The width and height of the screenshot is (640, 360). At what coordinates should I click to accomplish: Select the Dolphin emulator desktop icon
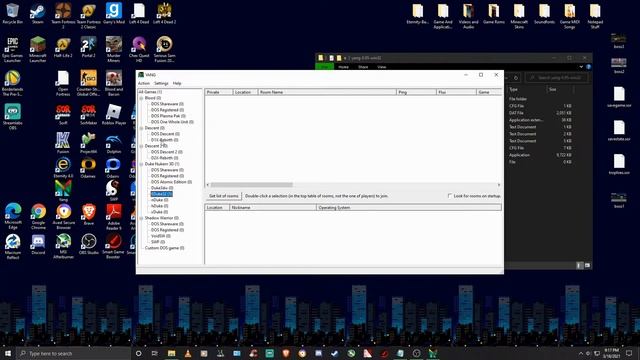[x=114, y=144]
